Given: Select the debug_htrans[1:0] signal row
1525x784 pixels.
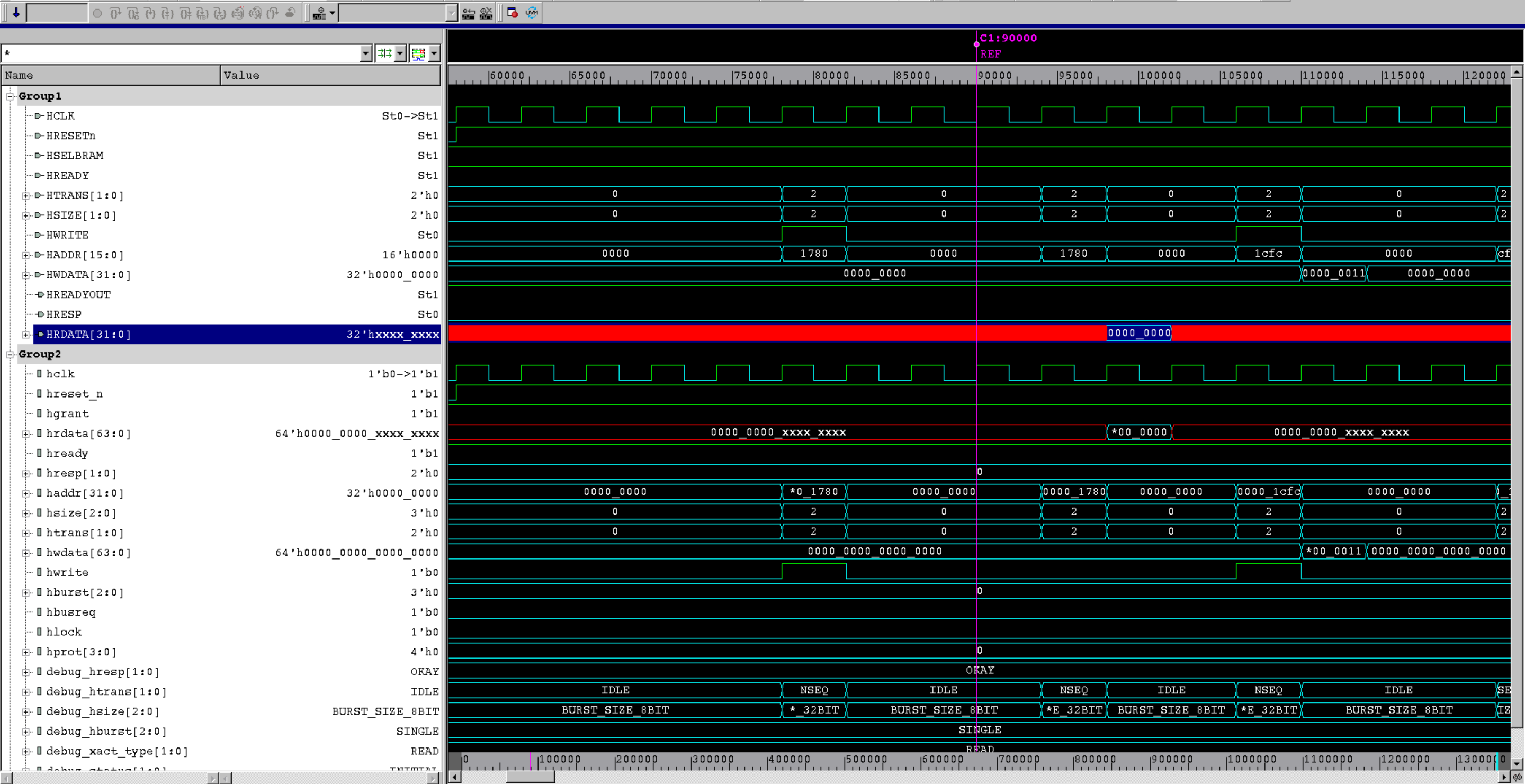Looking at the screenshot, I should tap(106, 691).
